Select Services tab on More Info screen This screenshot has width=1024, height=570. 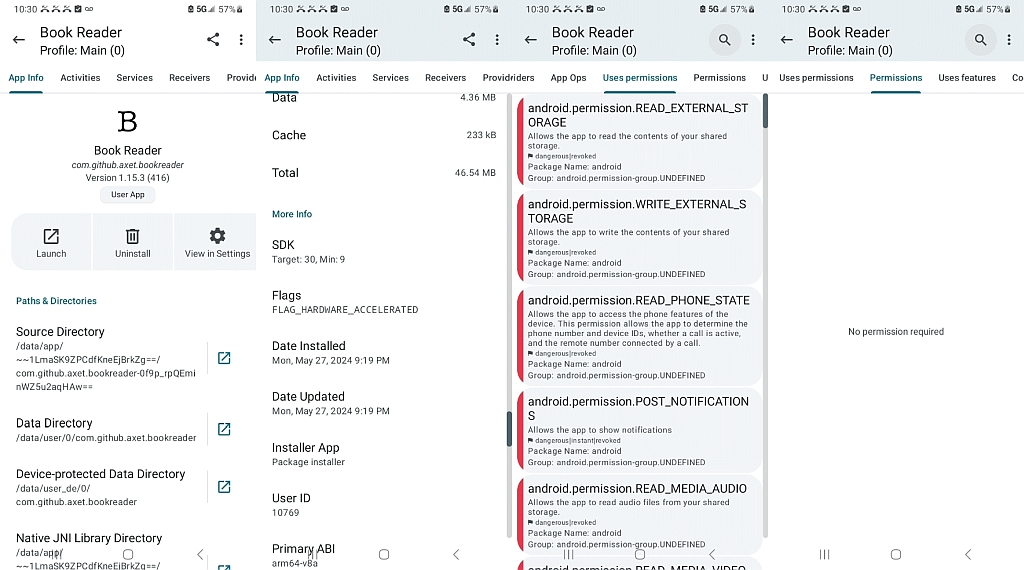coord(391,78)
